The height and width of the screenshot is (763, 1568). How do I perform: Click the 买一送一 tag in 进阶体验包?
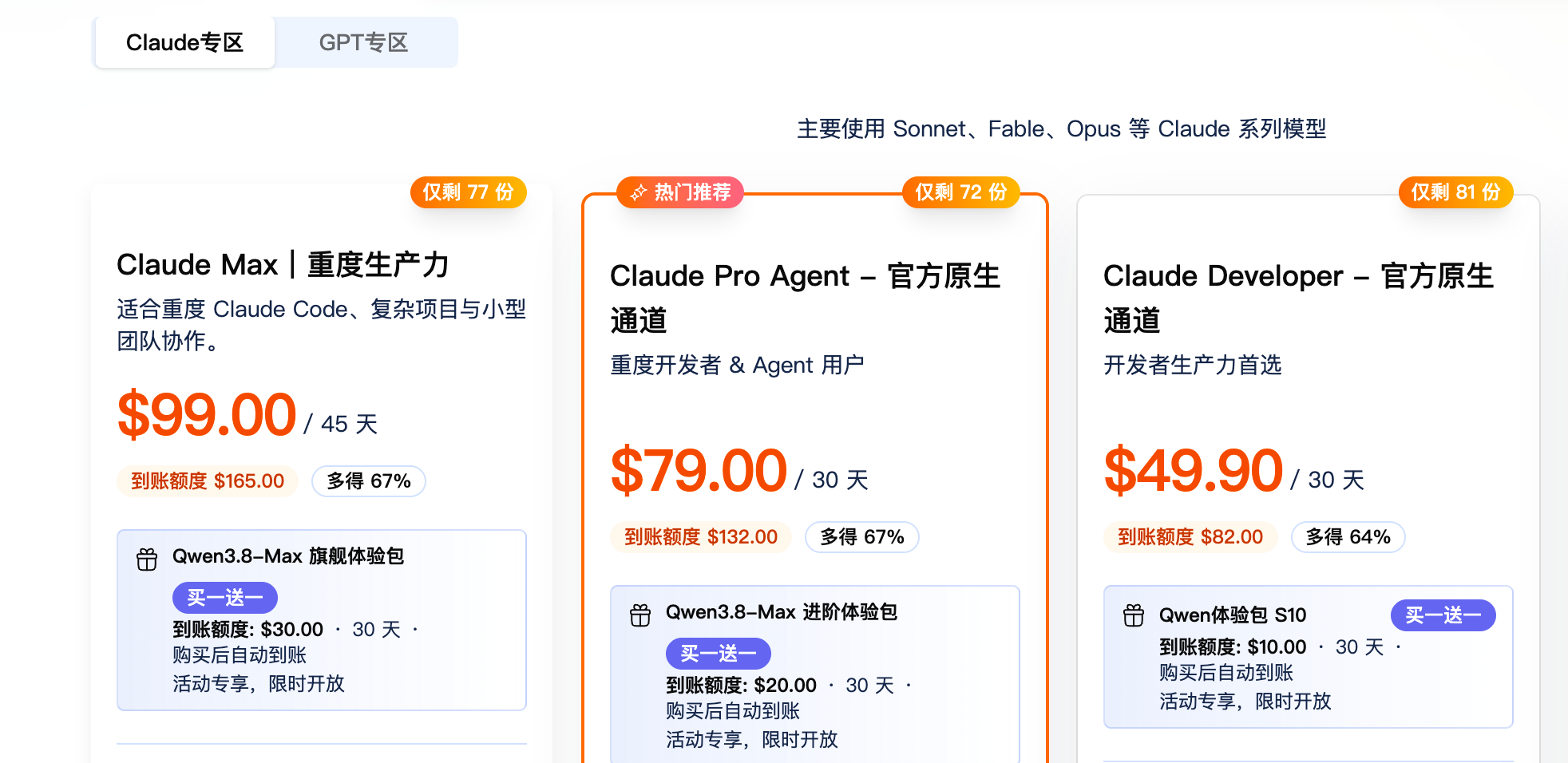719,654
